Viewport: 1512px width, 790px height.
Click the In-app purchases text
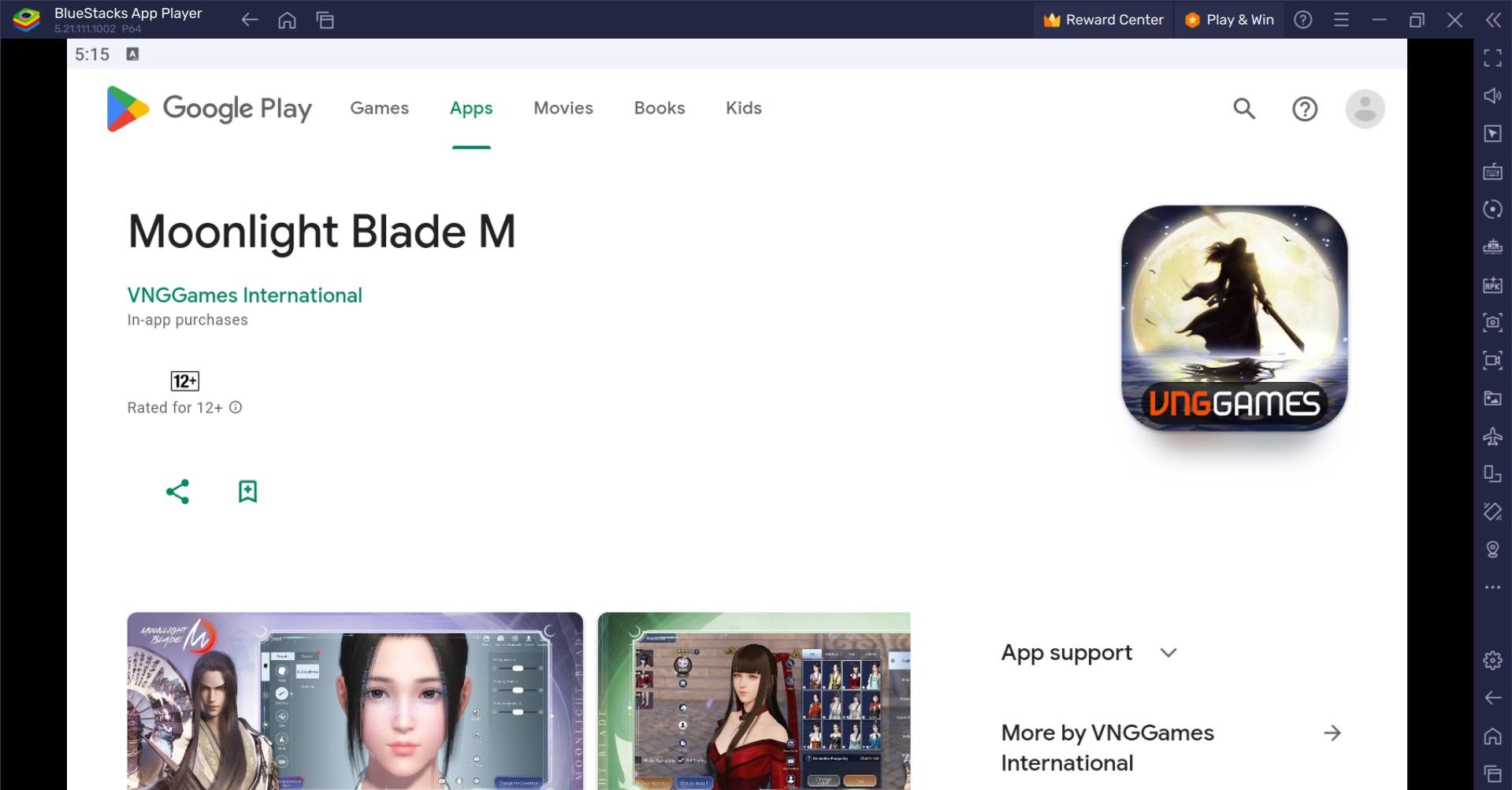(x=188, y=320)
